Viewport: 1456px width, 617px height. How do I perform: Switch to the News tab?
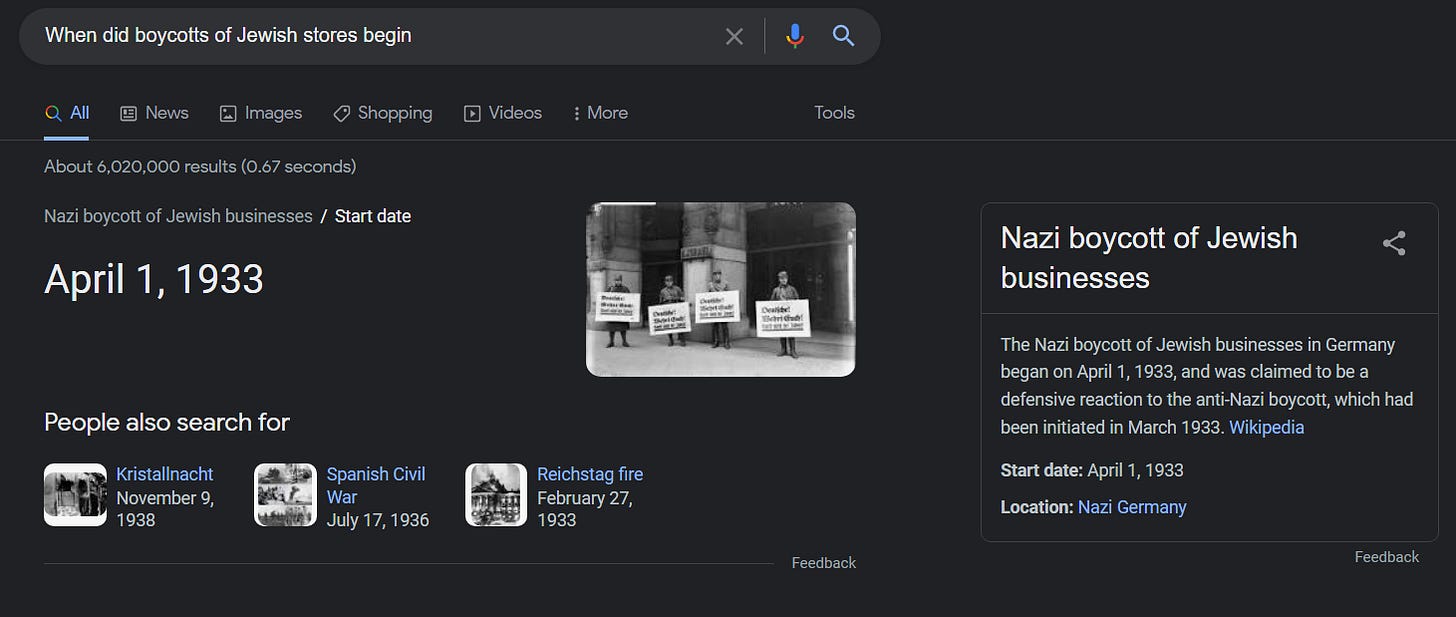click(154, 113)
